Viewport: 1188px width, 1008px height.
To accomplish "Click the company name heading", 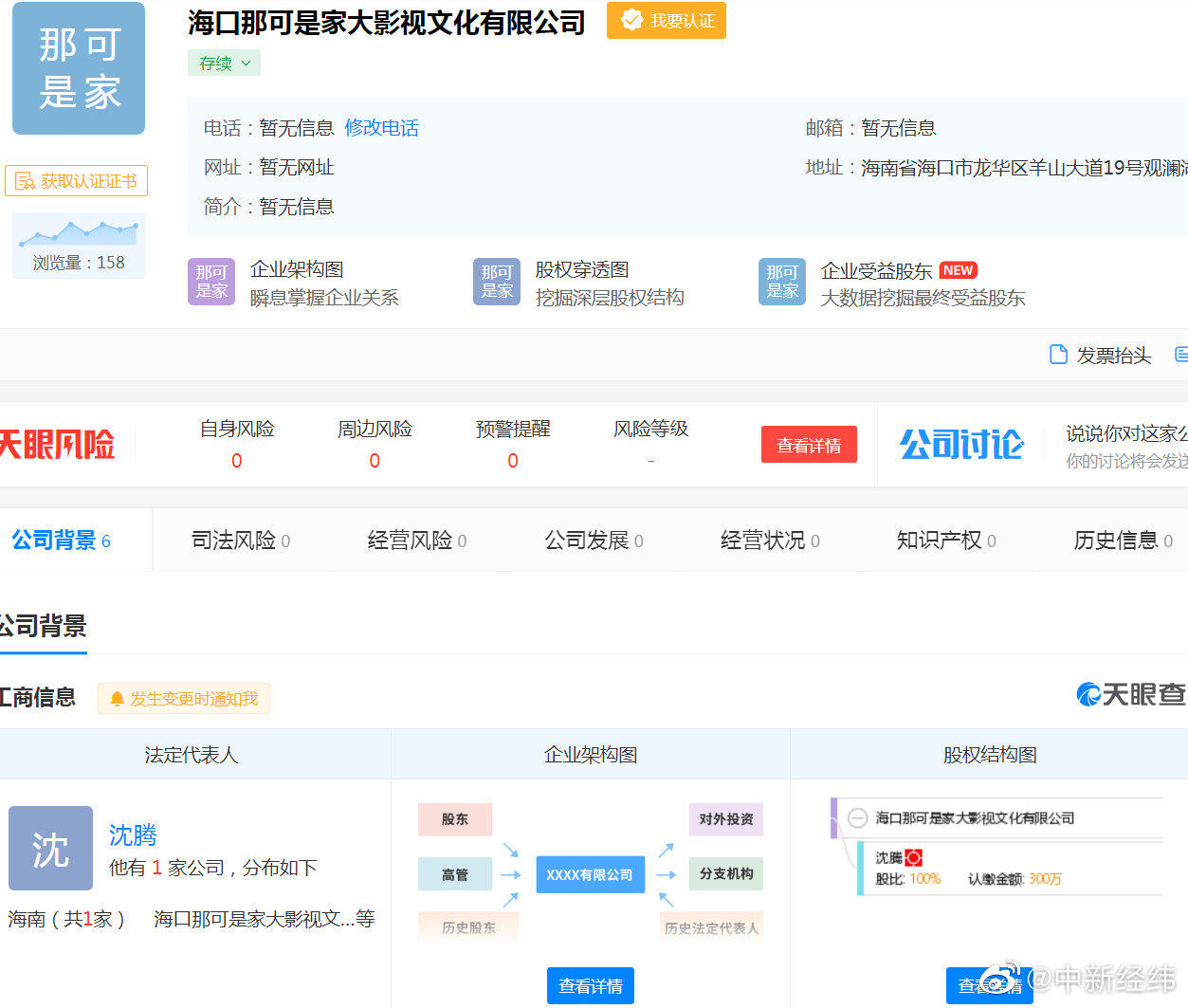I will [387, 23].
